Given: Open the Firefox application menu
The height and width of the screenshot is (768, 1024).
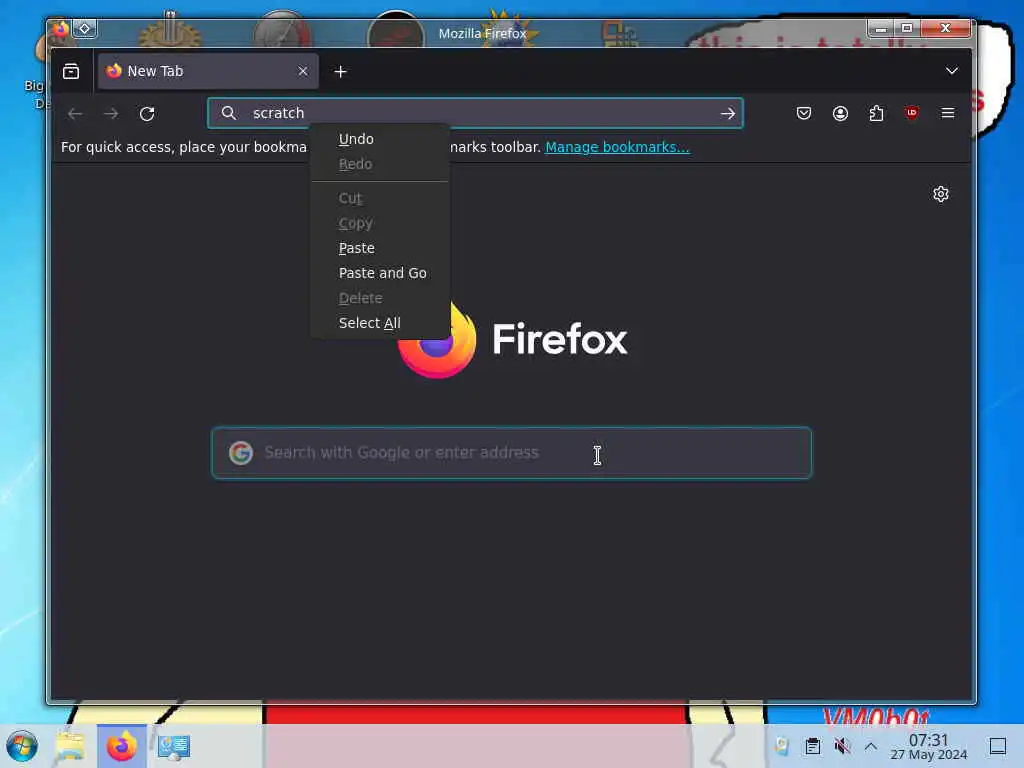Looking at the screenshot, I should pos(948,113).
